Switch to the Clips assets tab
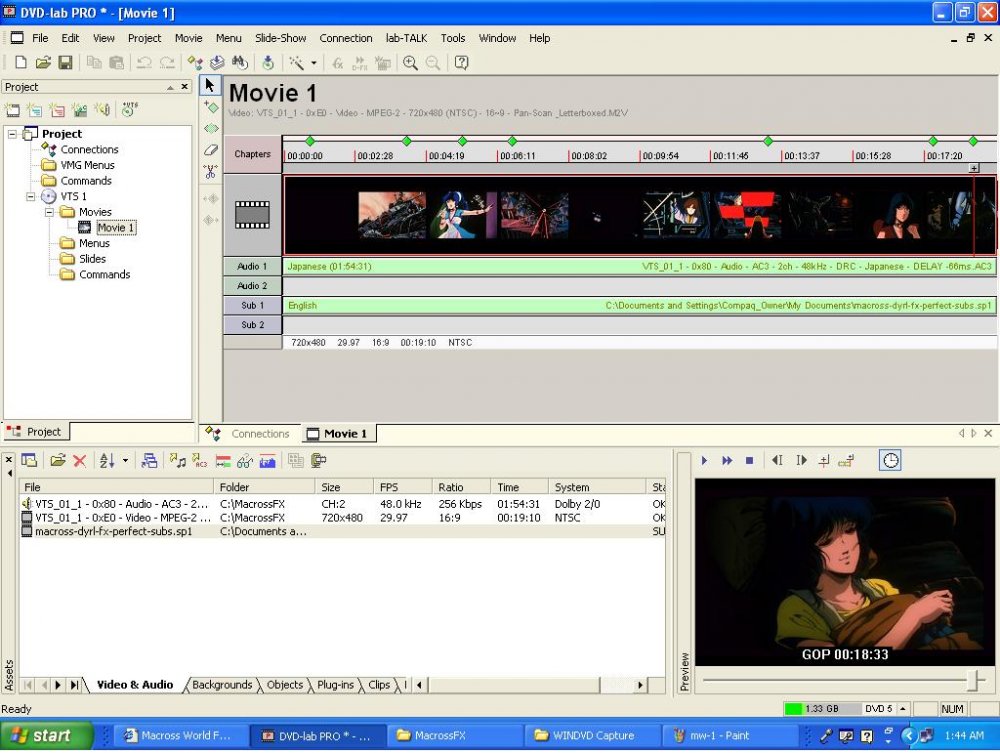The image size is (1000, 753). pos(379,685)
